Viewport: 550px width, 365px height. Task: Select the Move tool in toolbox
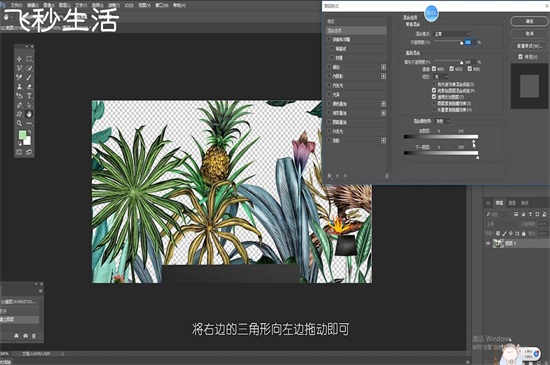point(19,59)
